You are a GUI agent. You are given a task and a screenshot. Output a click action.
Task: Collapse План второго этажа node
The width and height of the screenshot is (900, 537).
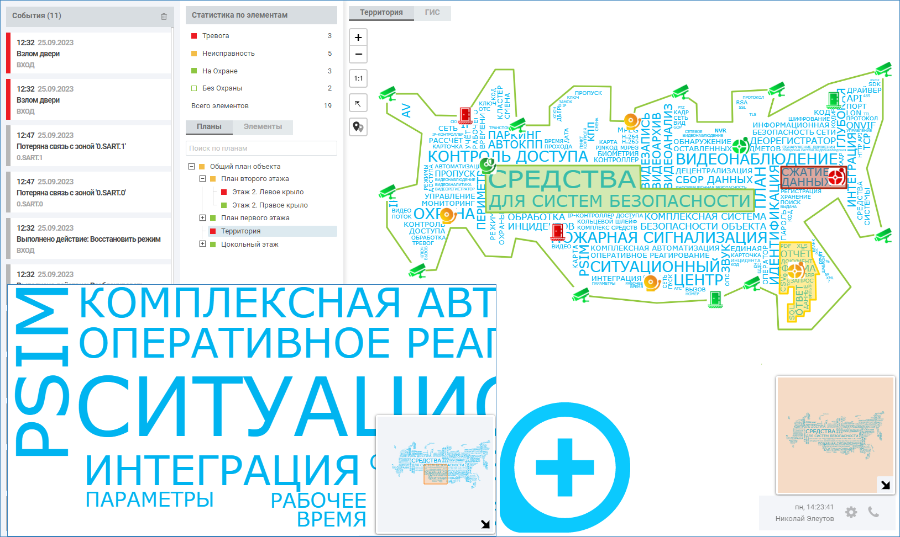pyautogui.click(x=203, y=178)
